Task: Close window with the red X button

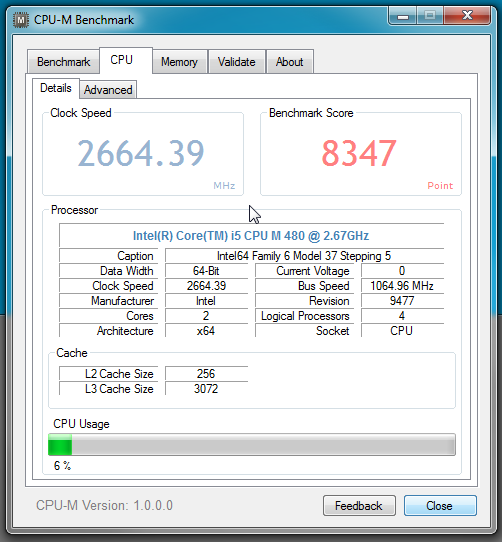Action: 467,16
